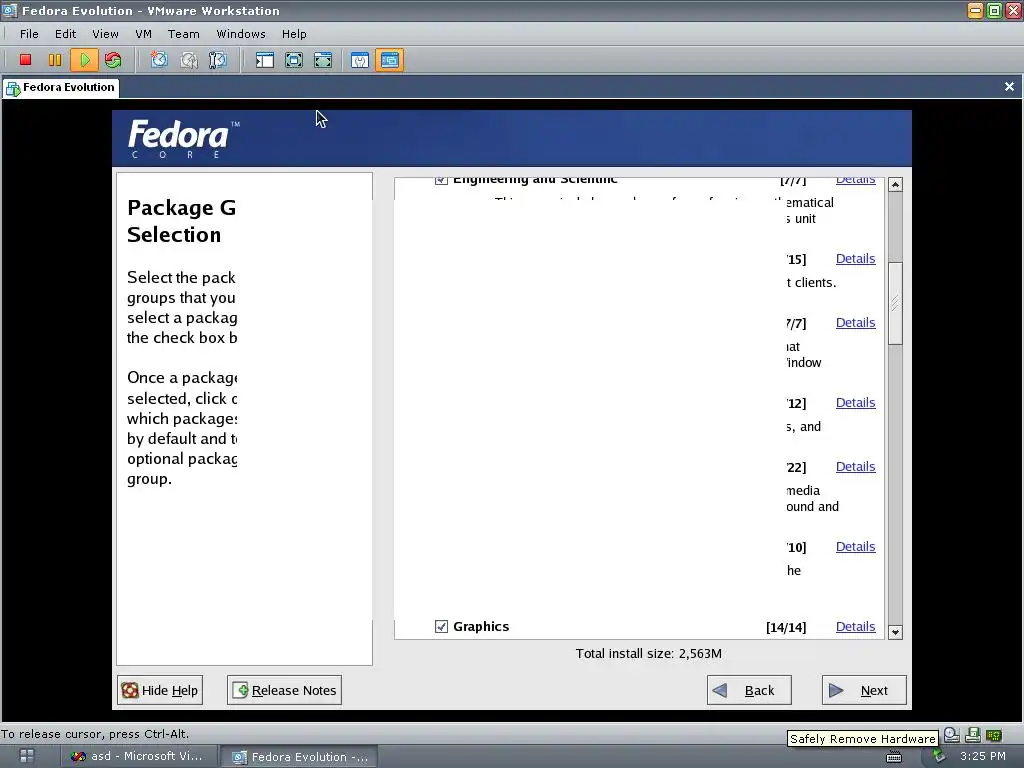The image size is (1024, 768).
Task: Click the Suspend (pause) toolbar icon
Action: [x=55, y=60]
